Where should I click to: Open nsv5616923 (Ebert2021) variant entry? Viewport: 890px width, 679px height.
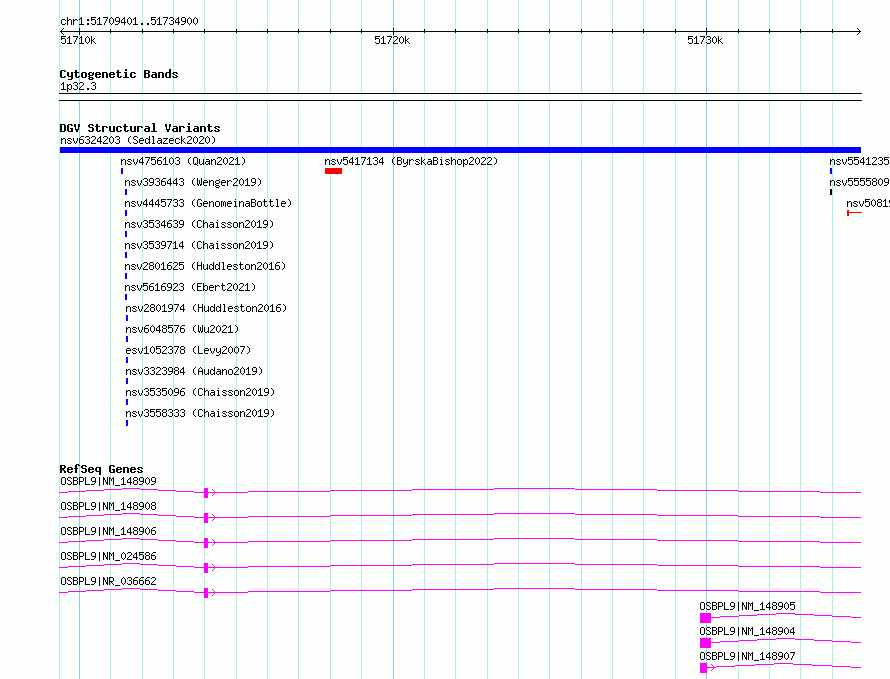pos(190,287)
